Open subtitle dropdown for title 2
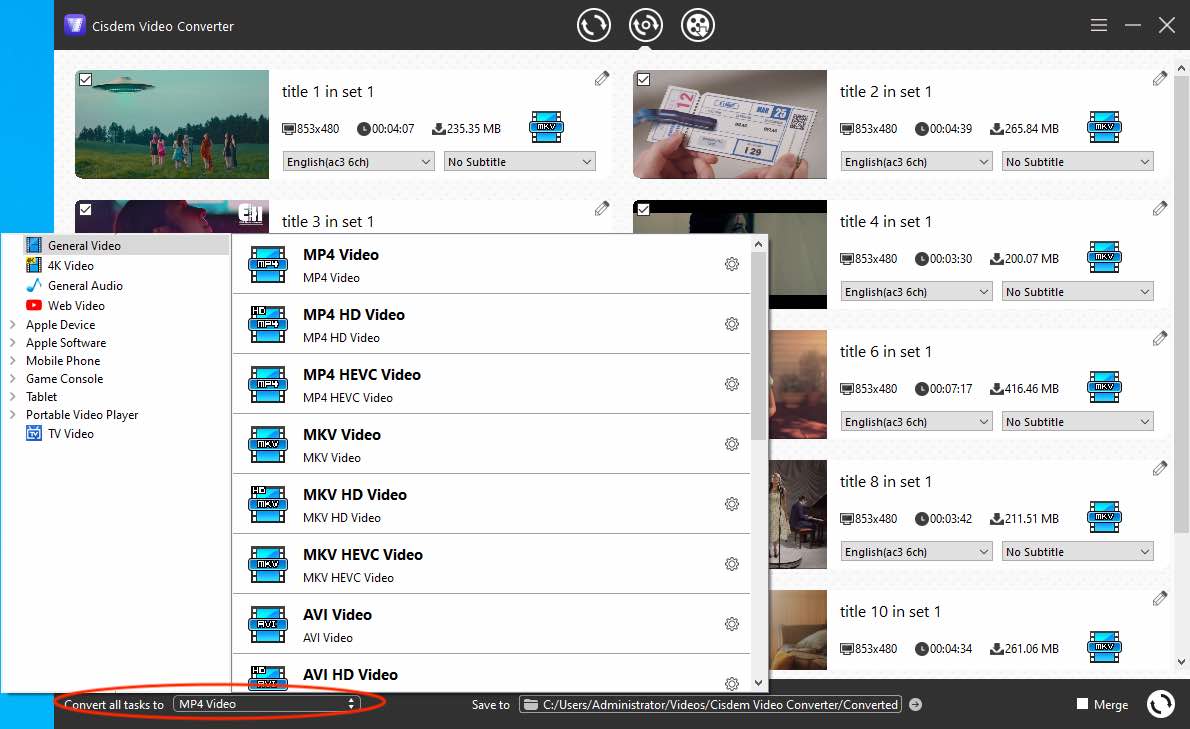Image resolution: width=1190 pixels, height=729 pixels. (1078, 162)
